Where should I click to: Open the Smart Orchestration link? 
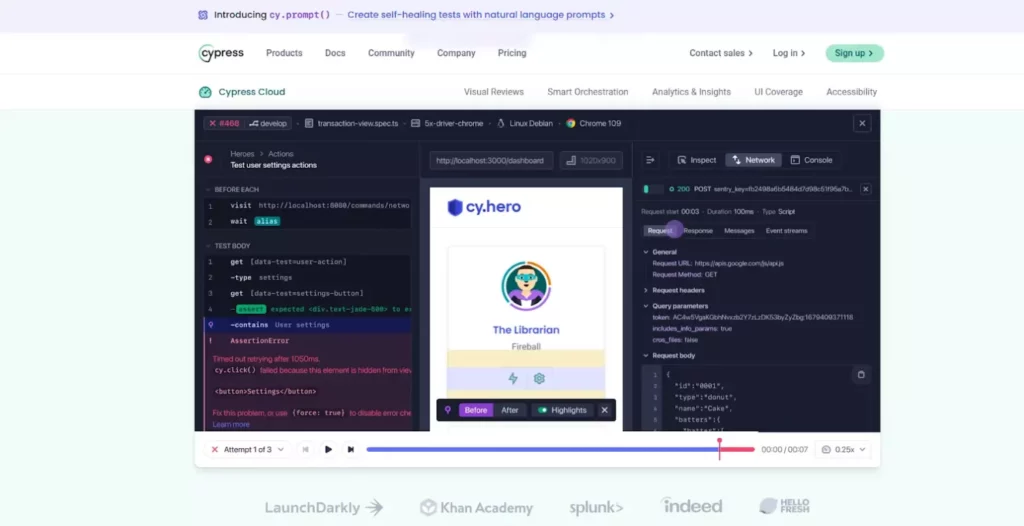588,92
